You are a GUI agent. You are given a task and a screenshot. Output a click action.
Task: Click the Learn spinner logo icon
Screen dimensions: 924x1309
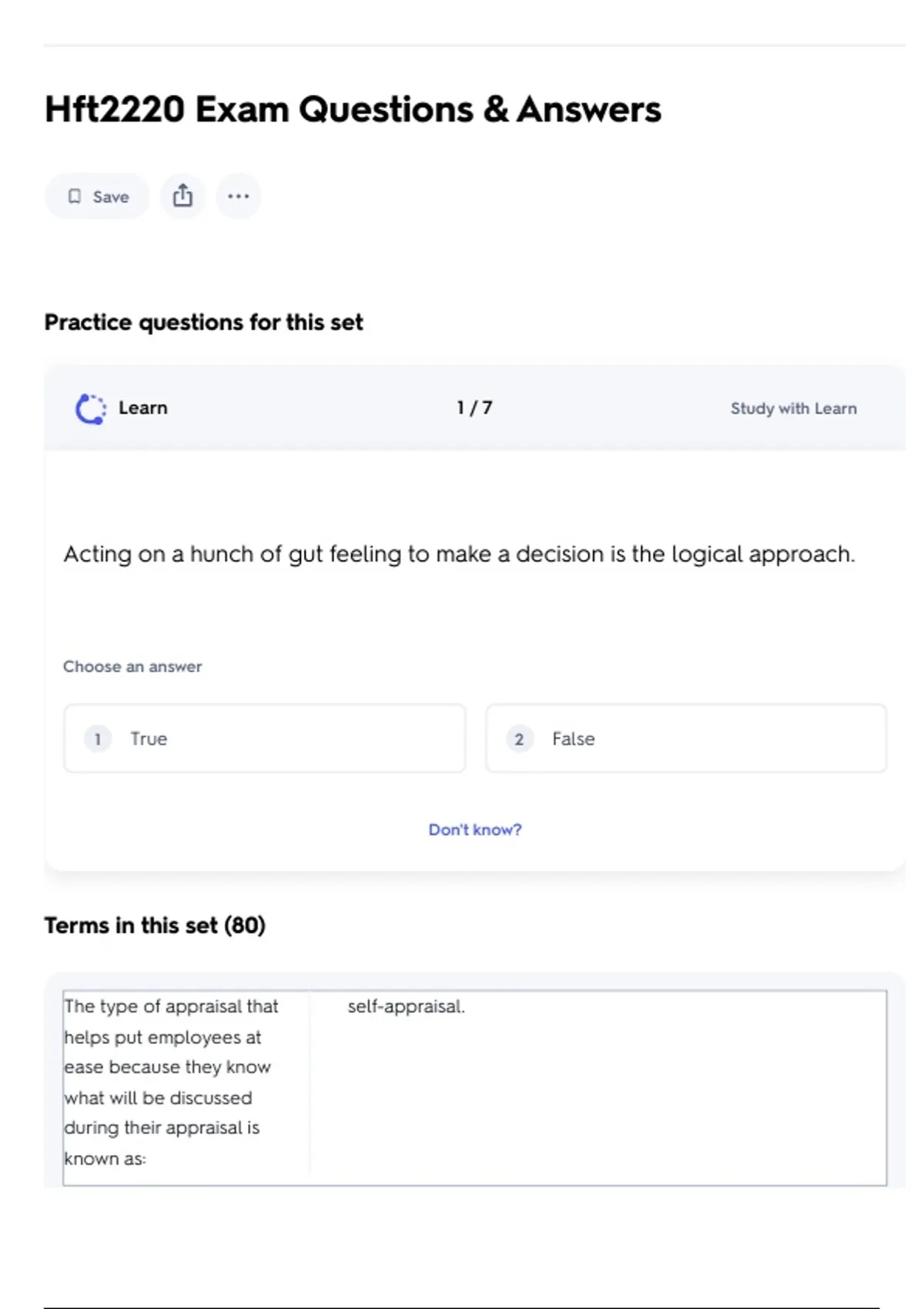point(91,409)
